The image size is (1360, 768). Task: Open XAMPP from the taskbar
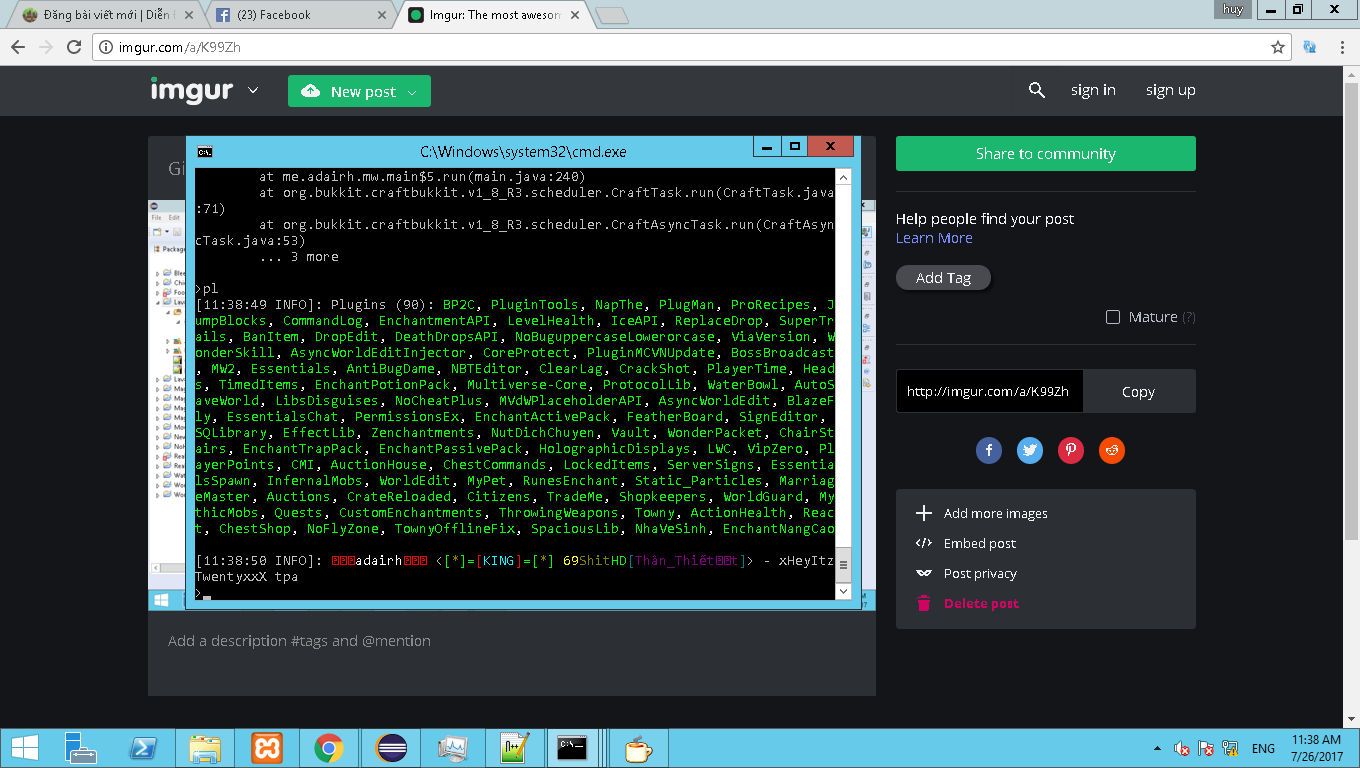point(266,748)
